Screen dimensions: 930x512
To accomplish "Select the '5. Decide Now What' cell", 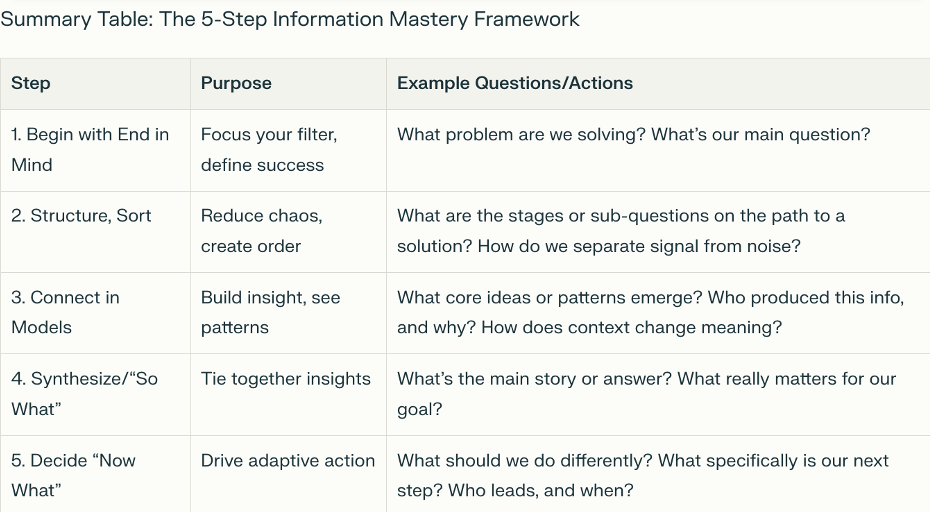I will [73, 475].
